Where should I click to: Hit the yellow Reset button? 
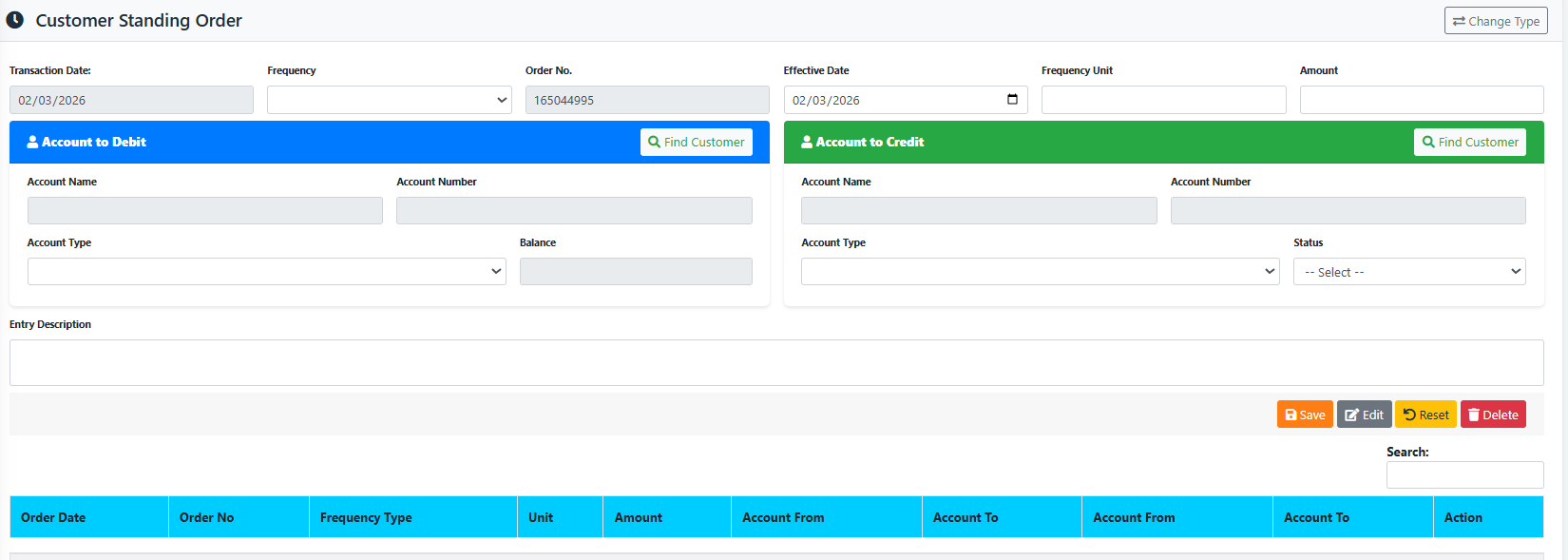[1425, 415]
